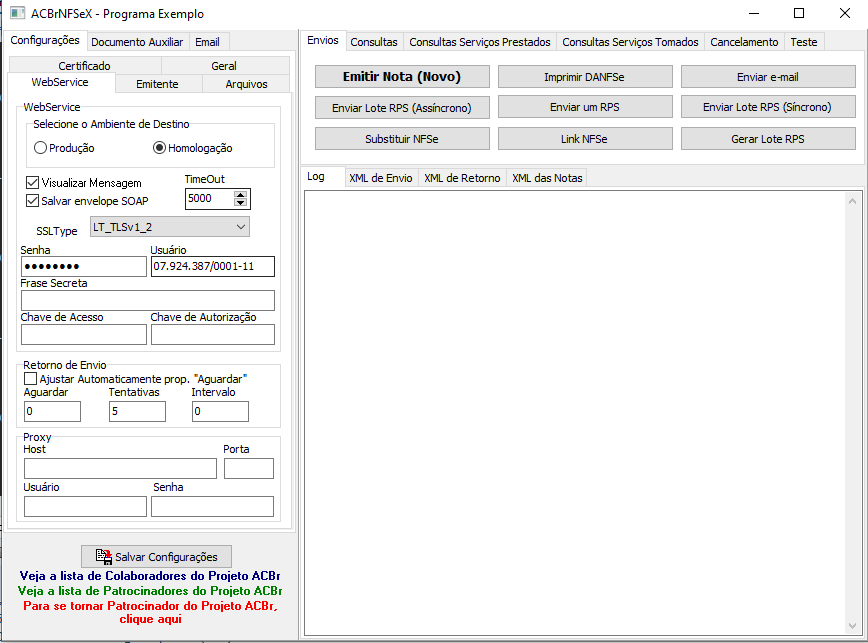
Task: Increase TimeOut with the up arrow
Action: [x=240, y=195]
